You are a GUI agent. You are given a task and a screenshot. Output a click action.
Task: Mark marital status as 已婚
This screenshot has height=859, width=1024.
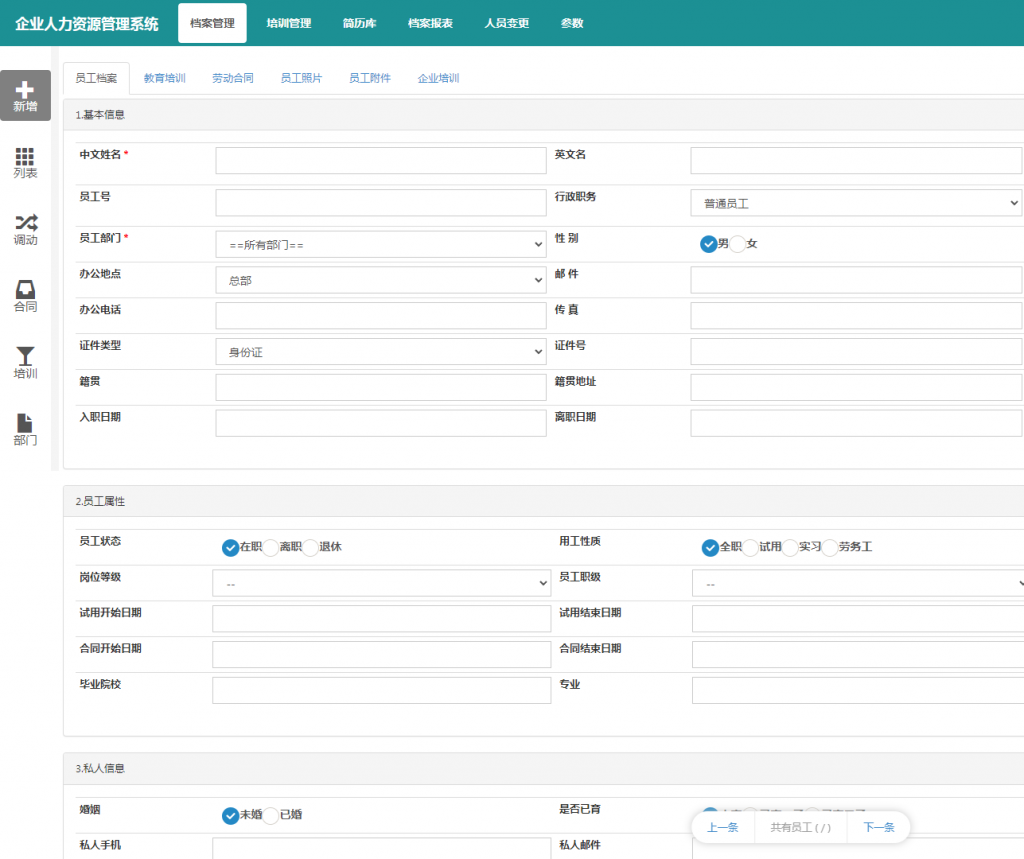click(x=270, y=815)
